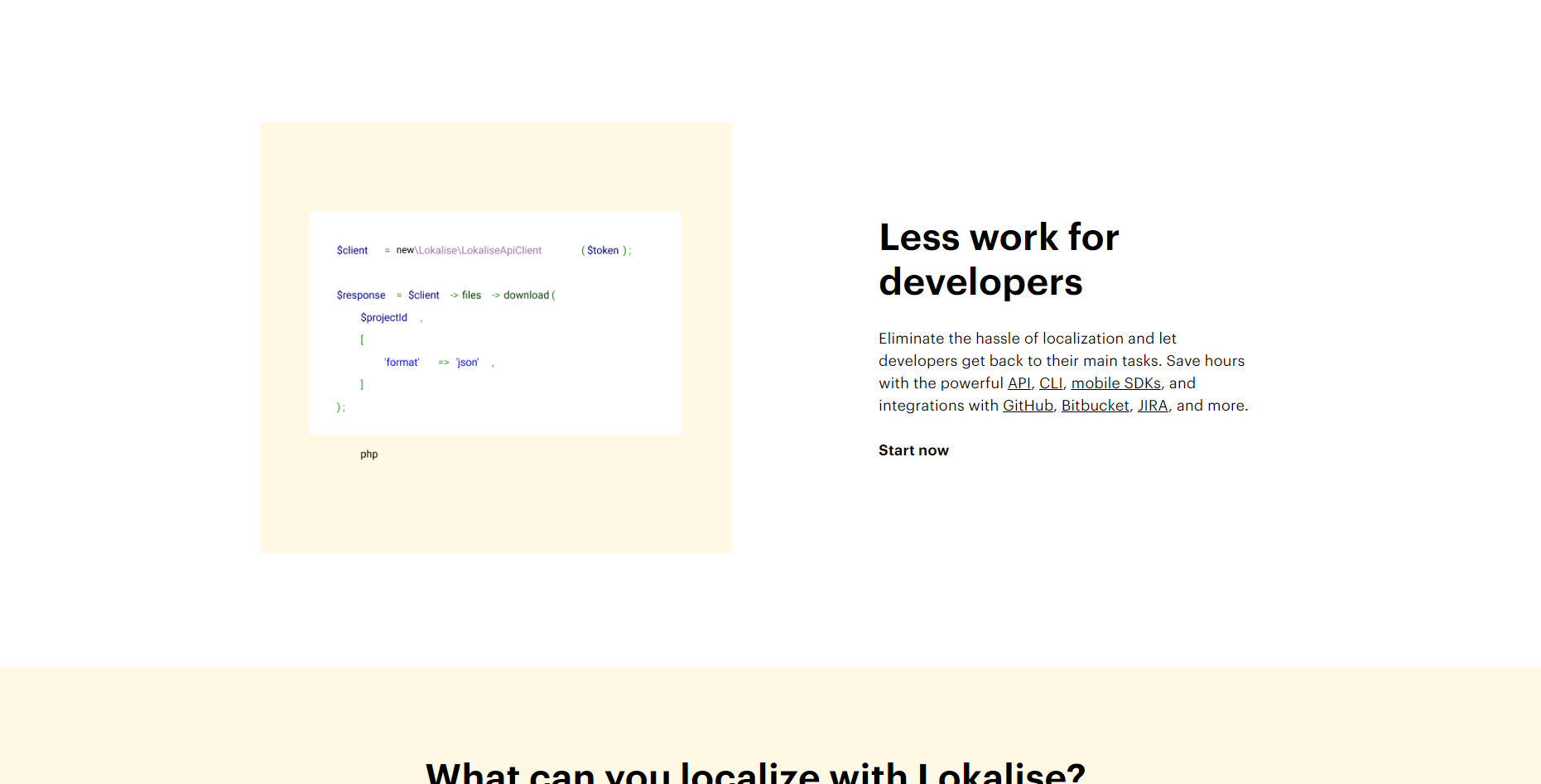
Task: Open the Bitbucket integration link
Action: (1096, 406)
